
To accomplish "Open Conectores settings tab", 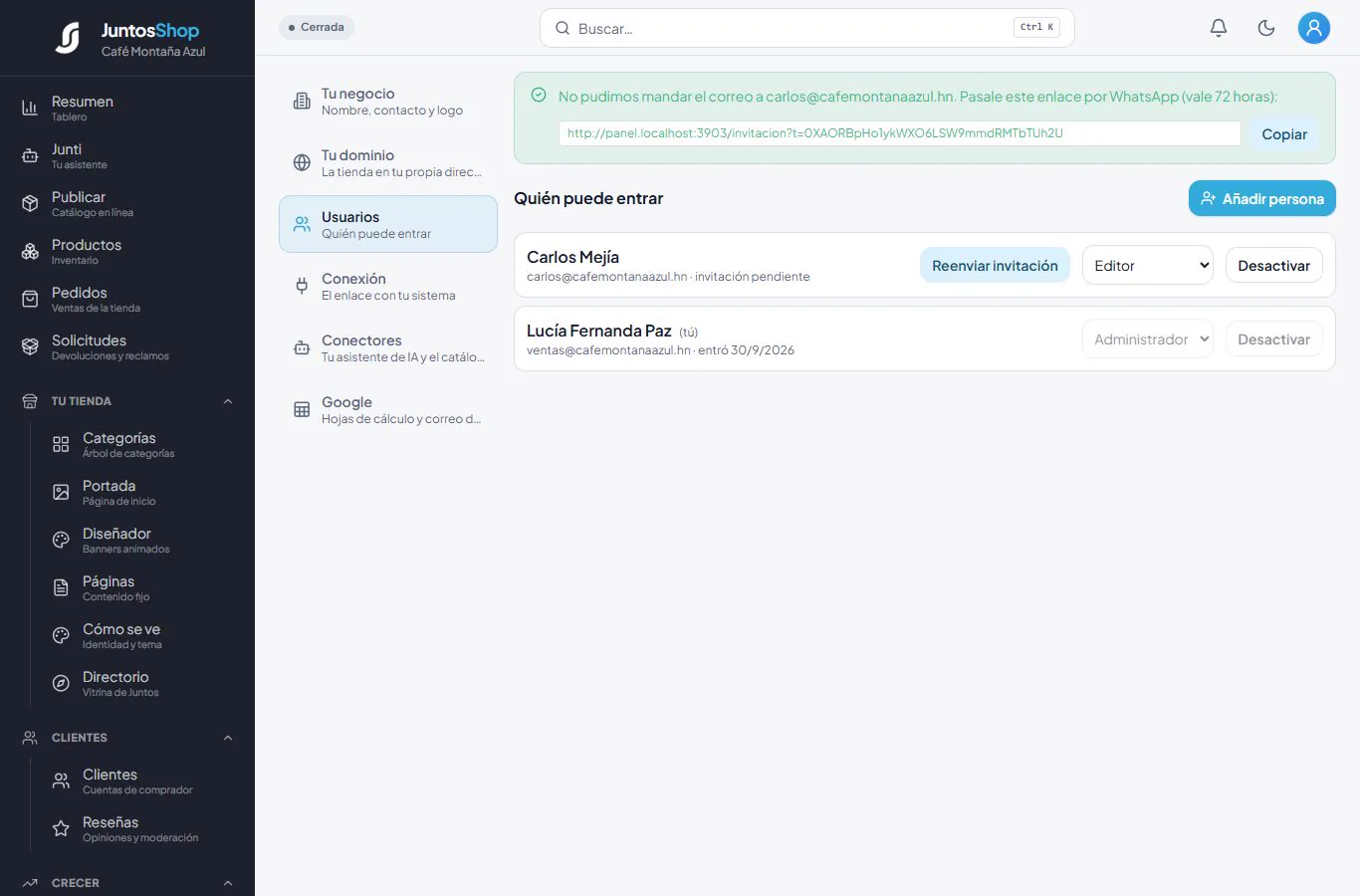I will point(388,347).
